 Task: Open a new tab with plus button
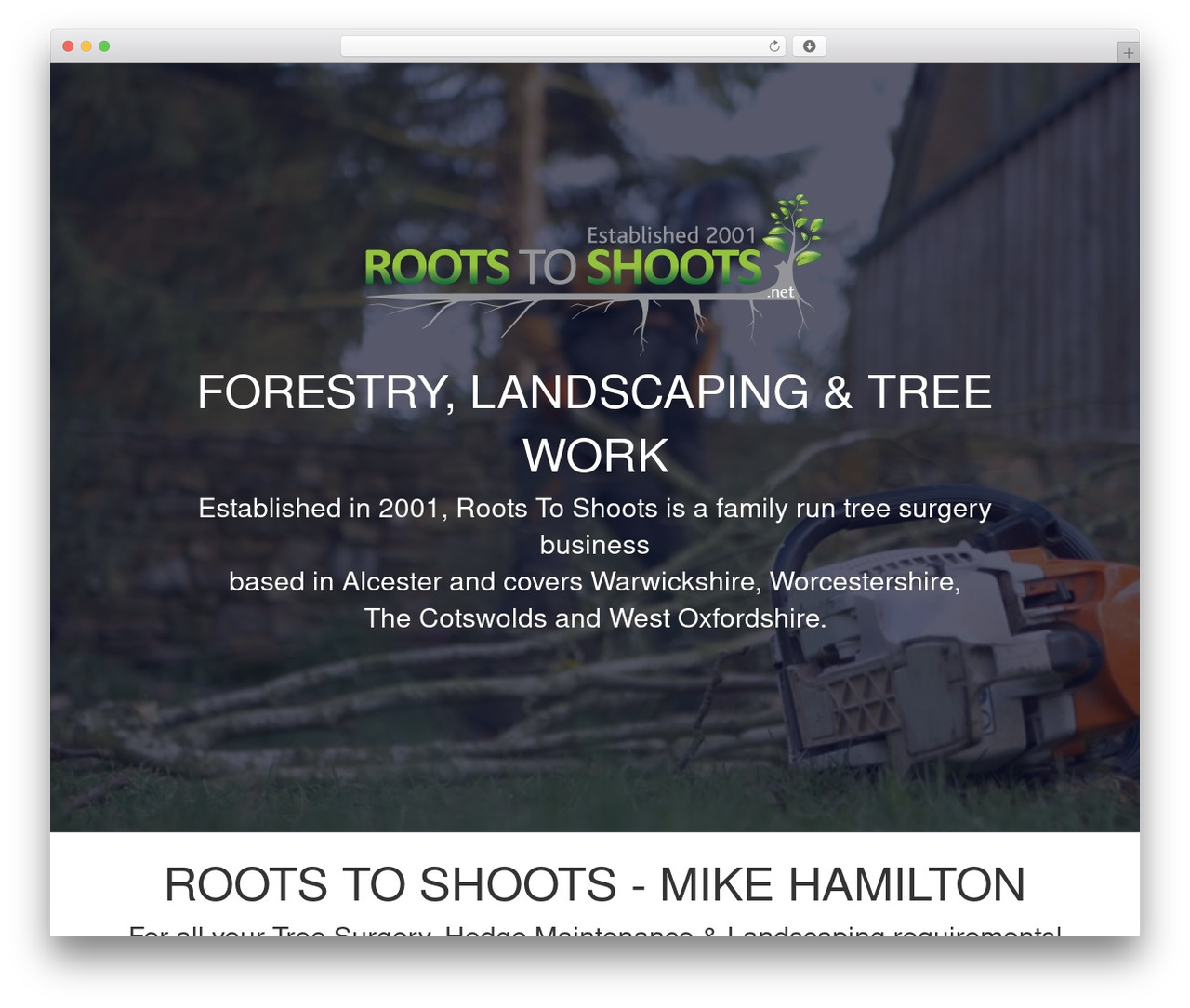click(x=1128, y=53)
